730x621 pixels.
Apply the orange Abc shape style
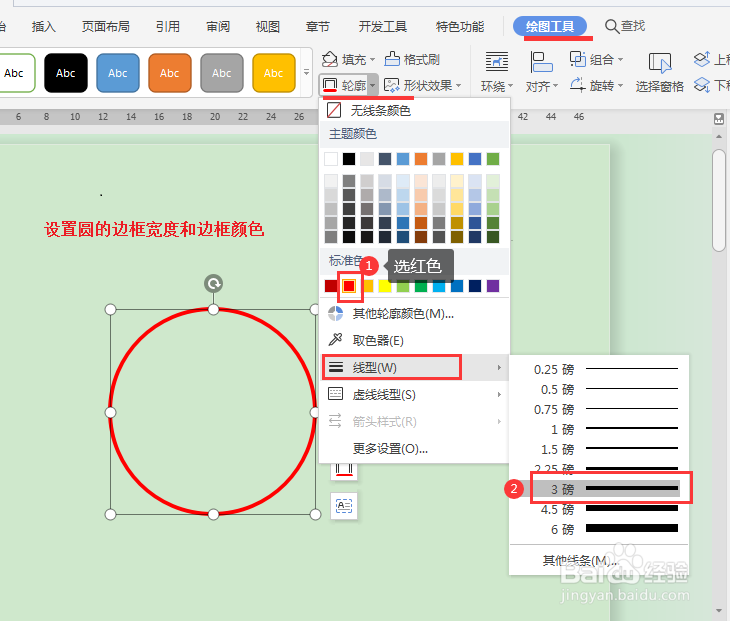click(170, 73)
